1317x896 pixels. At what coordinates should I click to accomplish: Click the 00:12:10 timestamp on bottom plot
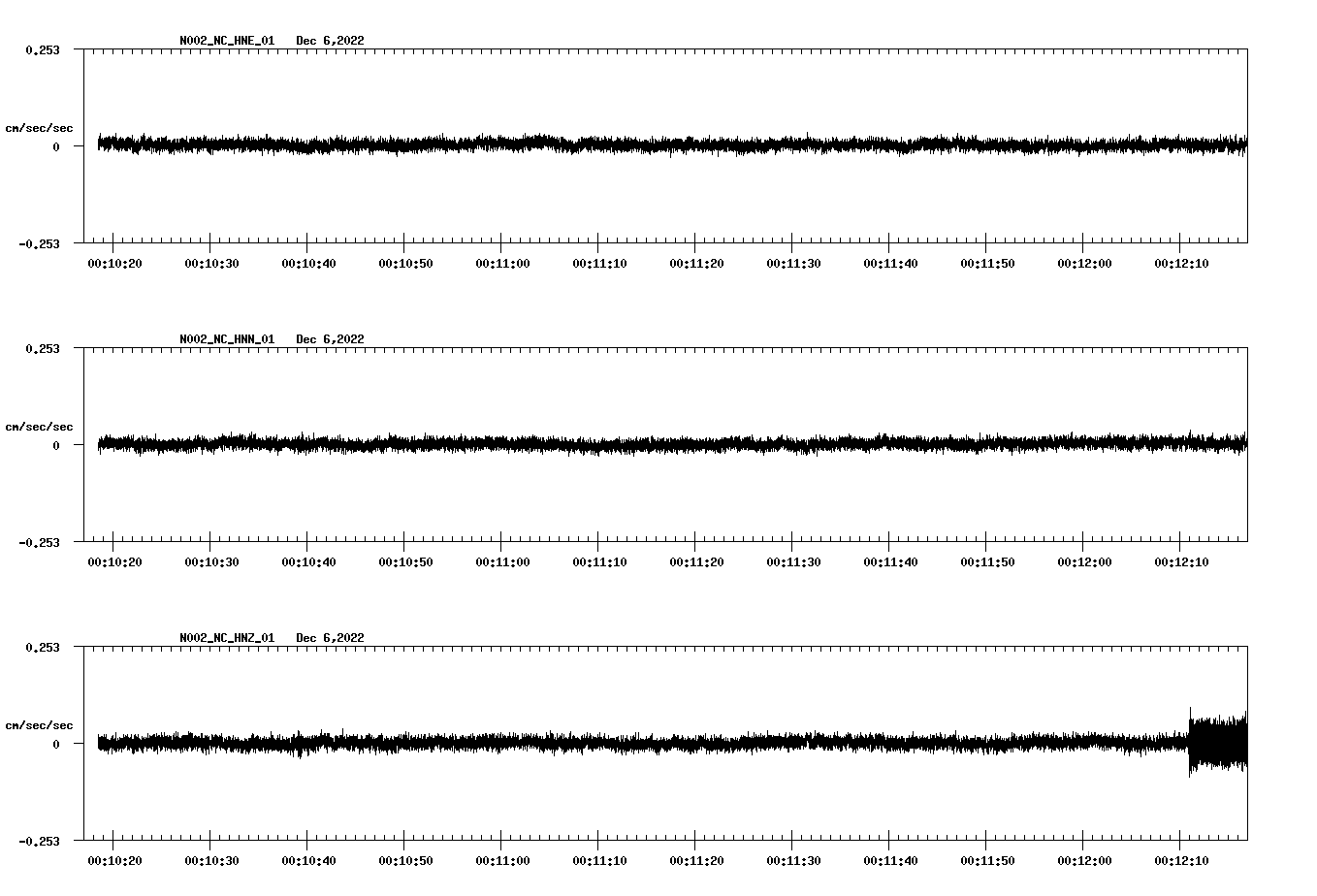[x=1180, y=858]
